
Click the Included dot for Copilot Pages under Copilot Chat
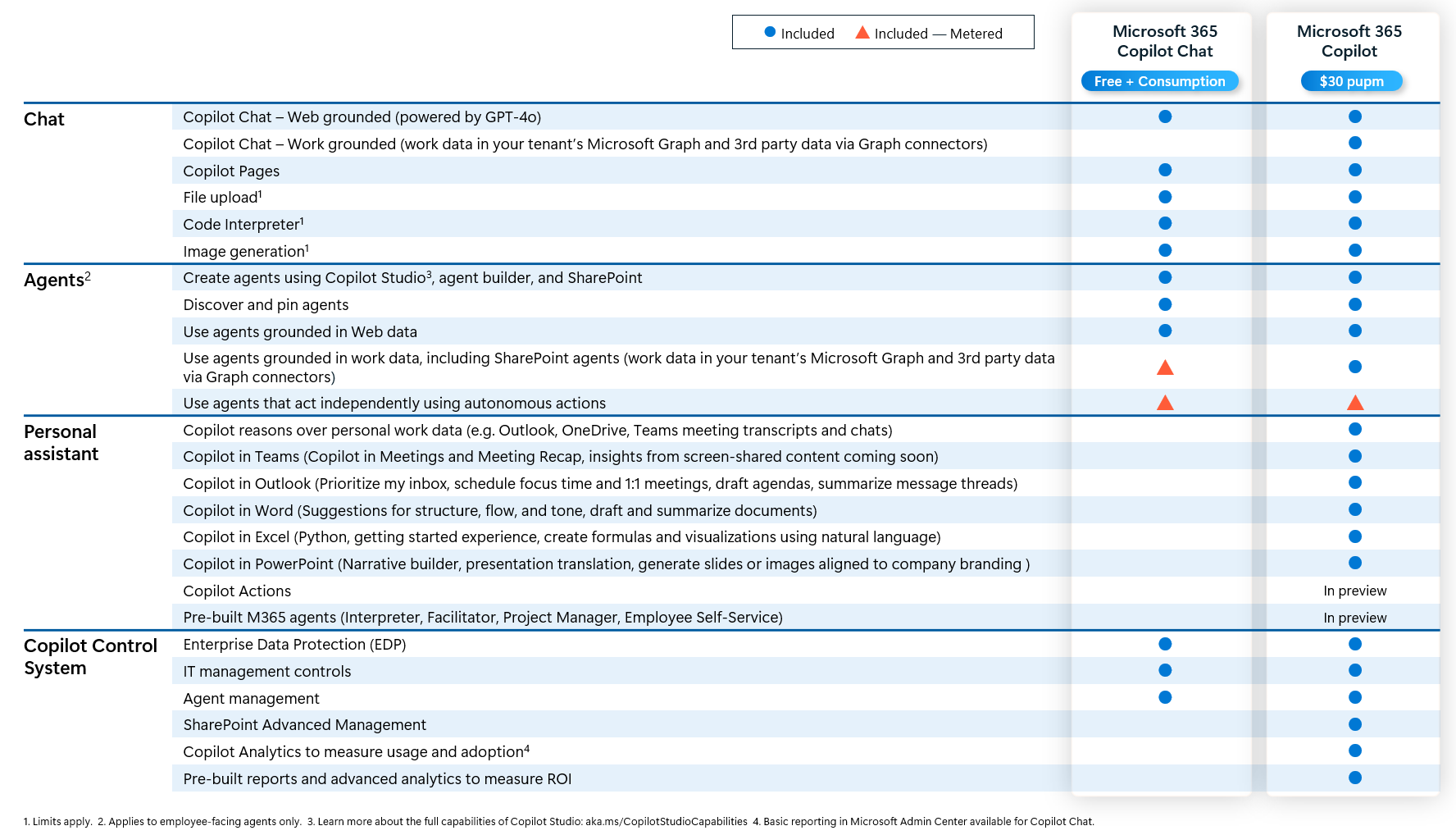1164,170
